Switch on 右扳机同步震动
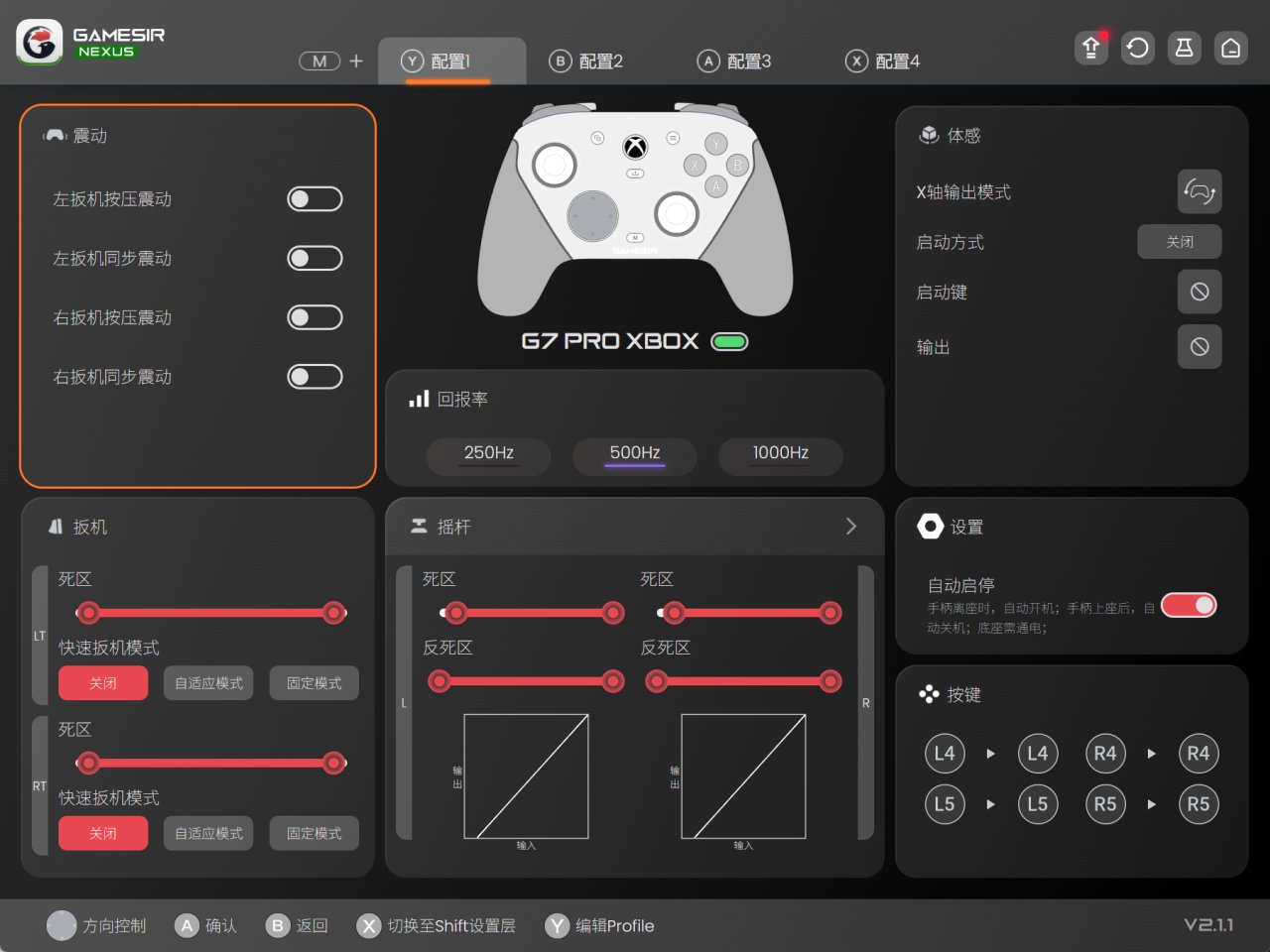 pos(315,377)
